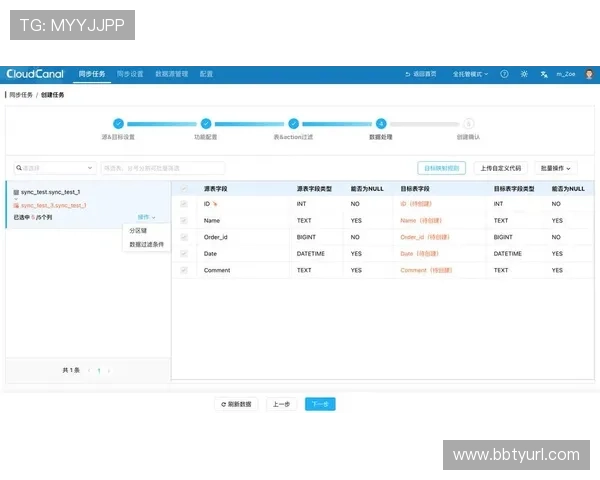
Task: Click the 上传自定义代码 button
Action: (x=501, y=168)
